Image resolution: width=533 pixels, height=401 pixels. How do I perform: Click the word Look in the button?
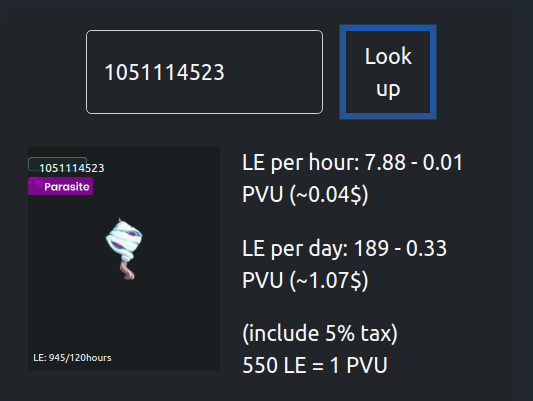388,56
